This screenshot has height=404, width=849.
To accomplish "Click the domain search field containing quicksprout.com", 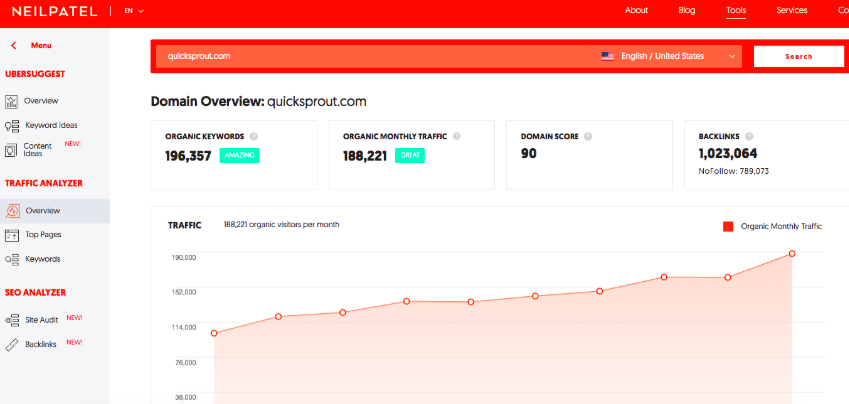I will tap(370, 56).
